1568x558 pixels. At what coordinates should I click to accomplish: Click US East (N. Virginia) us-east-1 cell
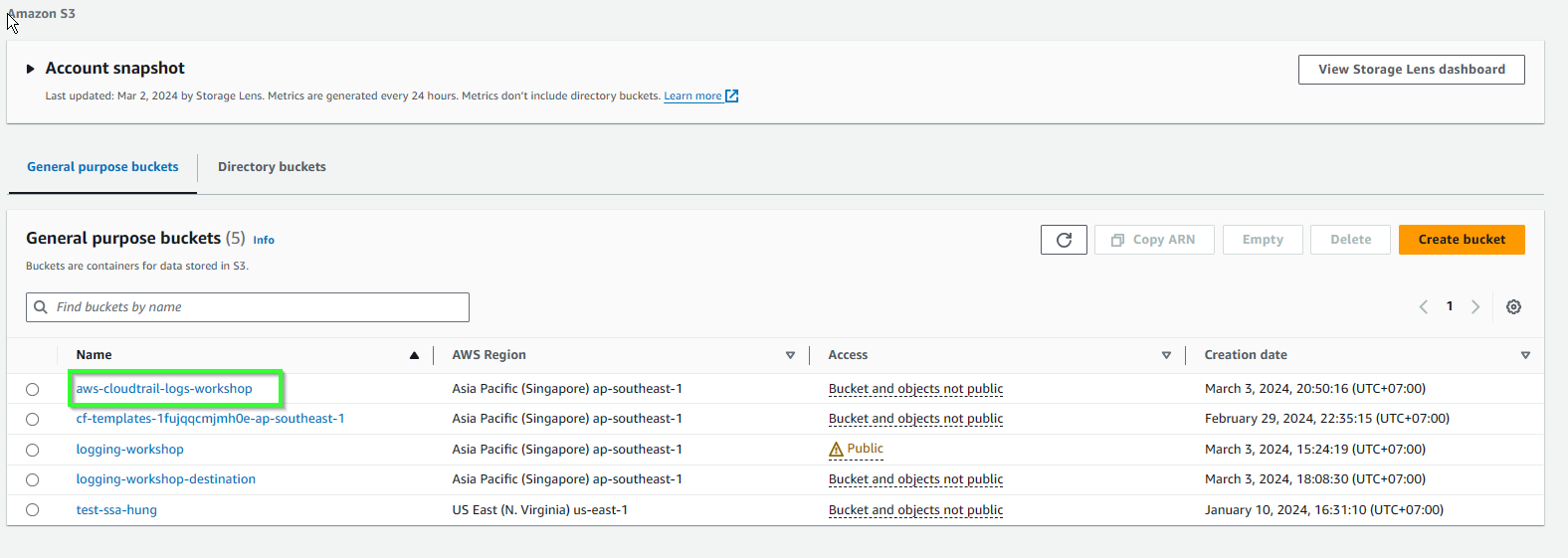pyautogui.click(x=539, y=510)
